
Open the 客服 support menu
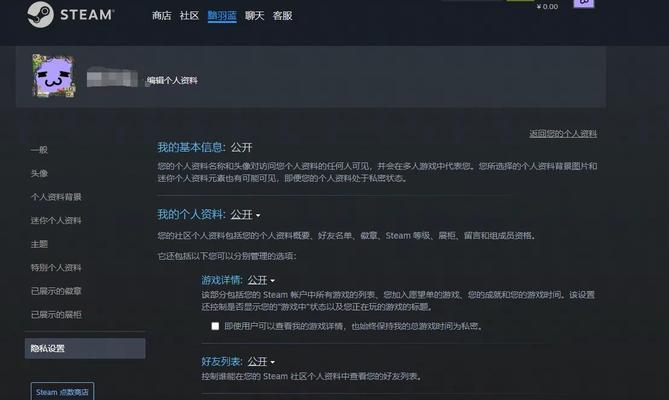(282, 16)
